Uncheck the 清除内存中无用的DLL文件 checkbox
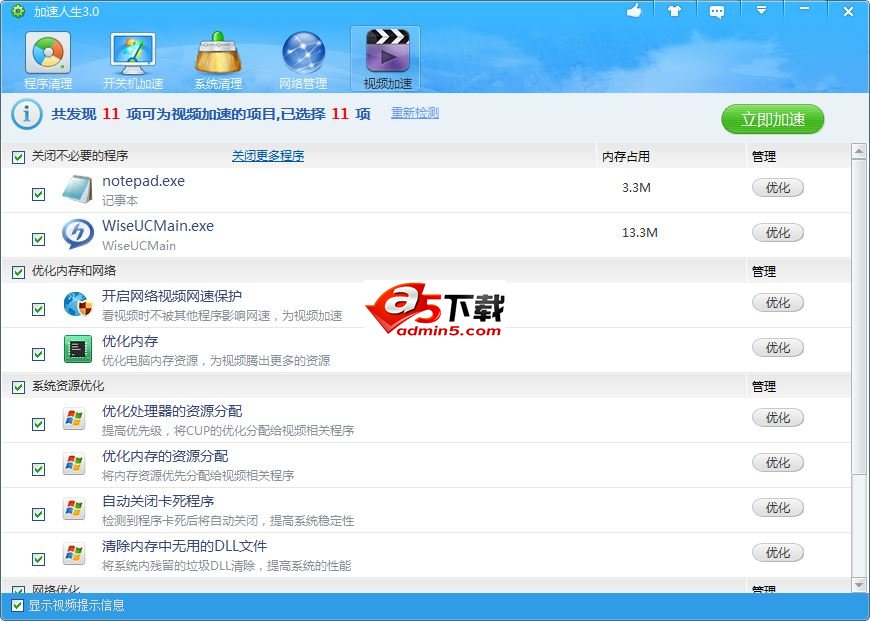This screenshot has height=621, width=870. pyautogui.click(x=38, y=559)
